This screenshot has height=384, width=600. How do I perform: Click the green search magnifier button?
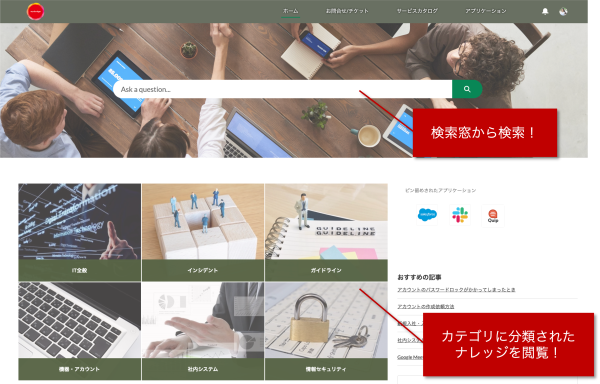tap(467, 89)
